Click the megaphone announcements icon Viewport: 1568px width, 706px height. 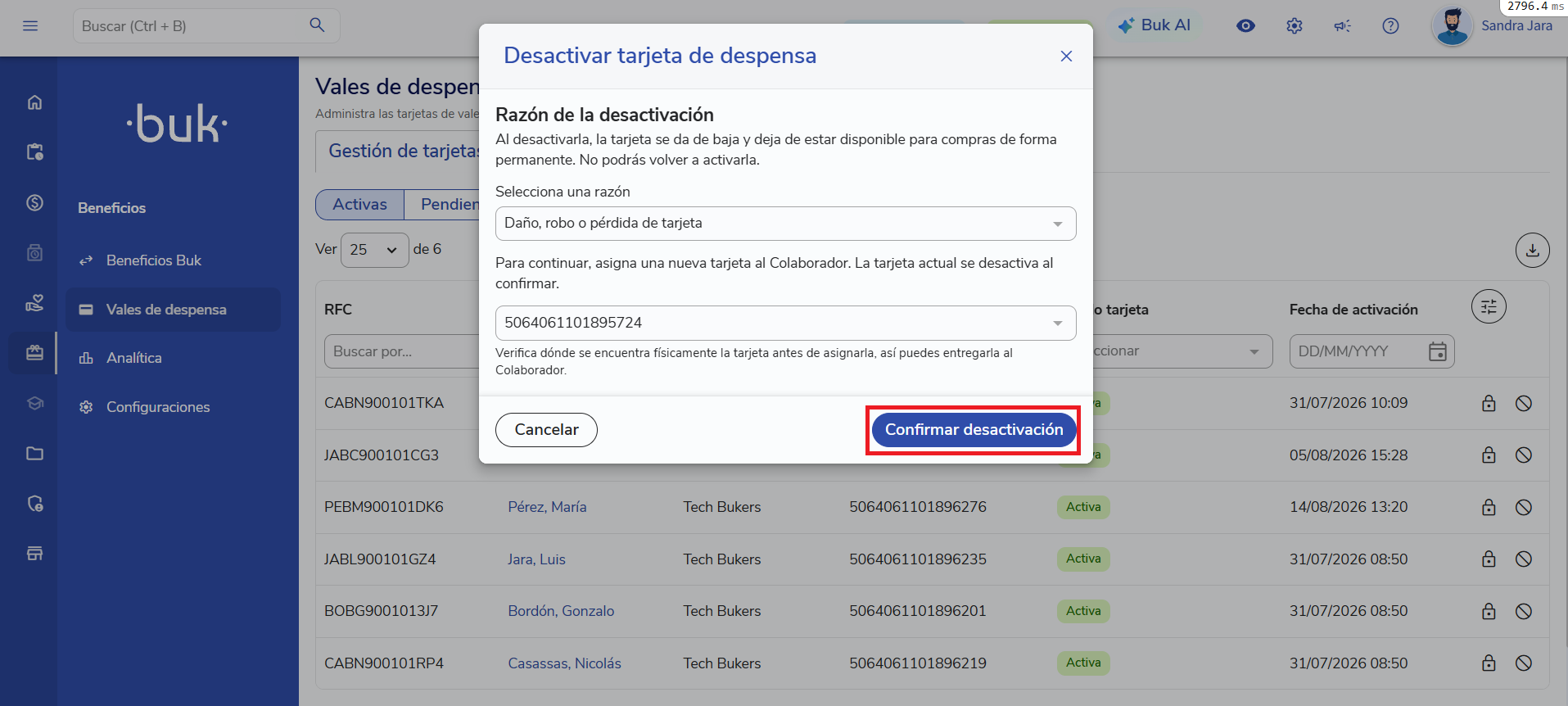click(x=1342, y=26)
